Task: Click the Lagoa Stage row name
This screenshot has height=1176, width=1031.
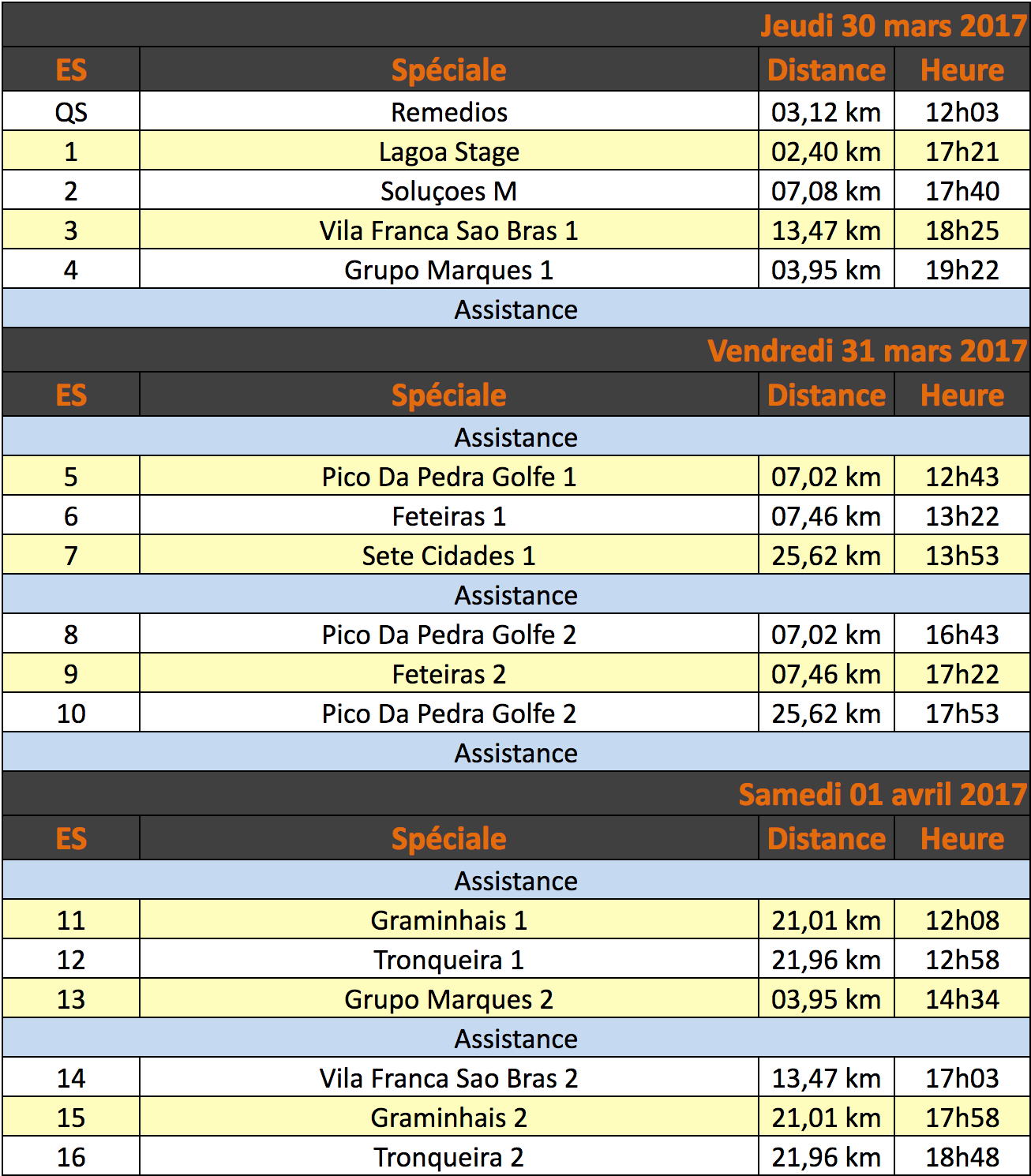Action: 448,151
